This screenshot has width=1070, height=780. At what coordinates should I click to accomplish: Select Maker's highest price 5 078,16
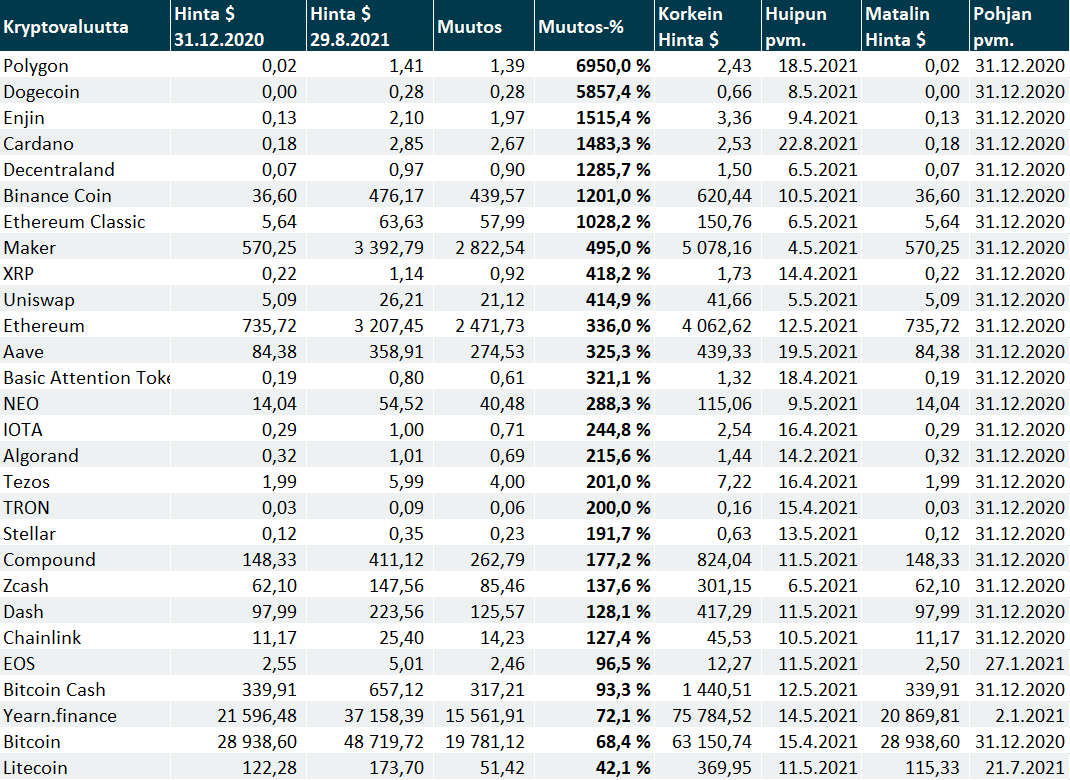click(711, 248)
